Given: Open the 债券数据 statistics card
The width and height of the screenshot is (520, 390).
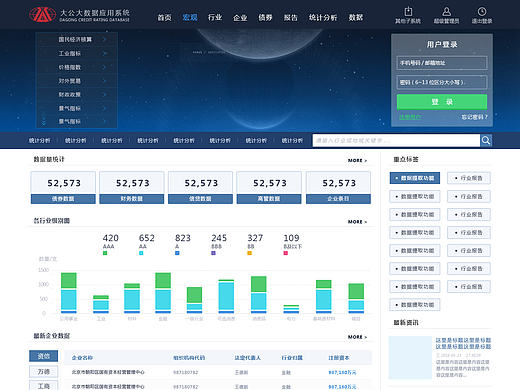Looking at the screenshot, I should (63, 187).
